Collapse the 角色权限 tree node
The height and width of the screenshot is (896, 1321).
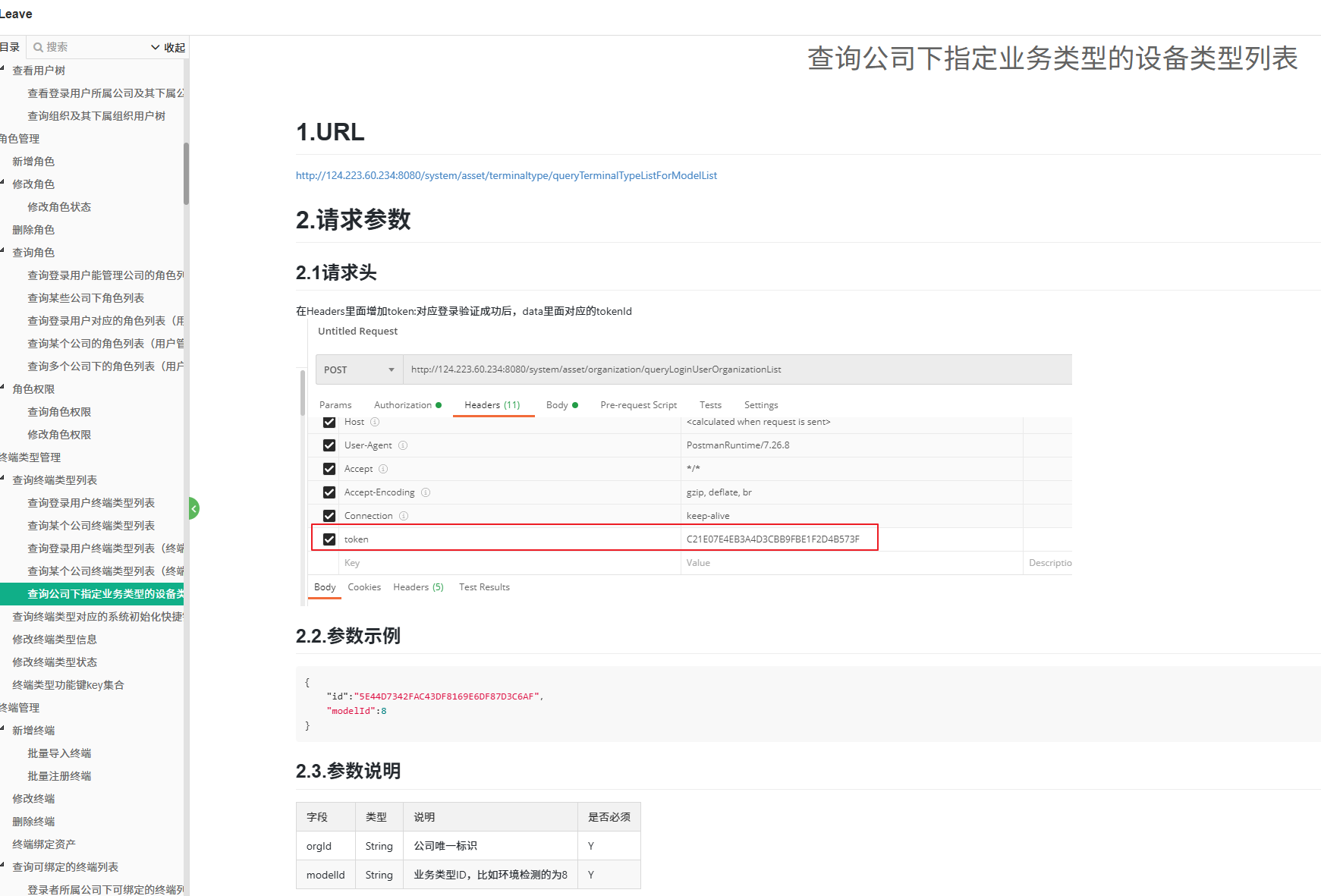[x=3, y=387]
